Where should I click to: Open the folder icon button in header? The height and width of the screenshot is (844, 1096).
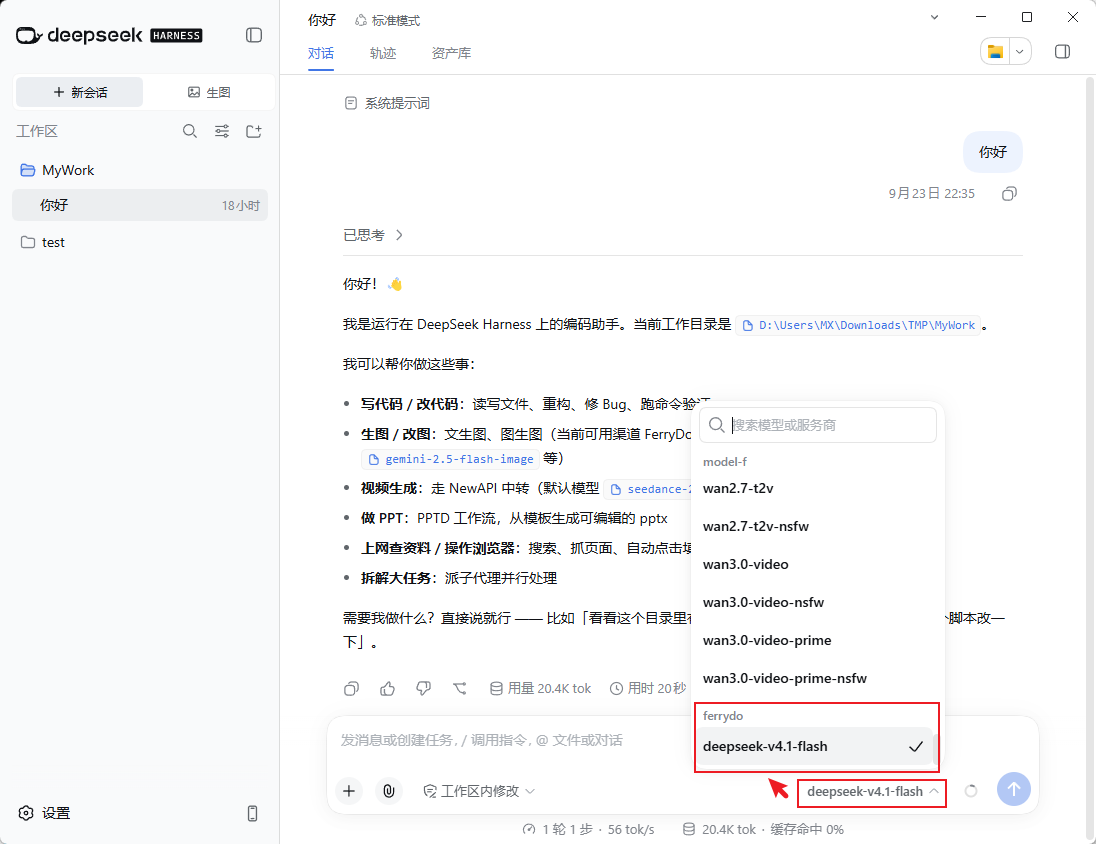tap(995, 51)
